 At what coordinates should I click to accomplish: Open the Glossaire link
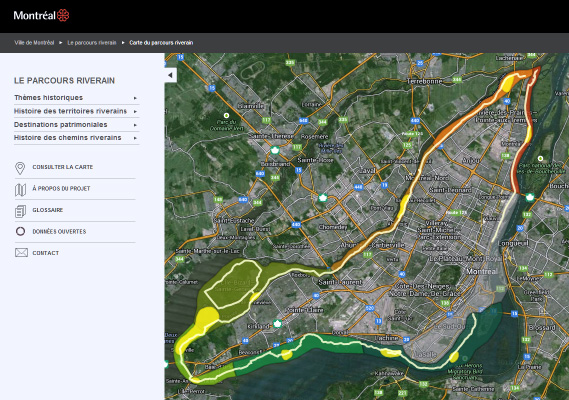click(x=48, y=210)
